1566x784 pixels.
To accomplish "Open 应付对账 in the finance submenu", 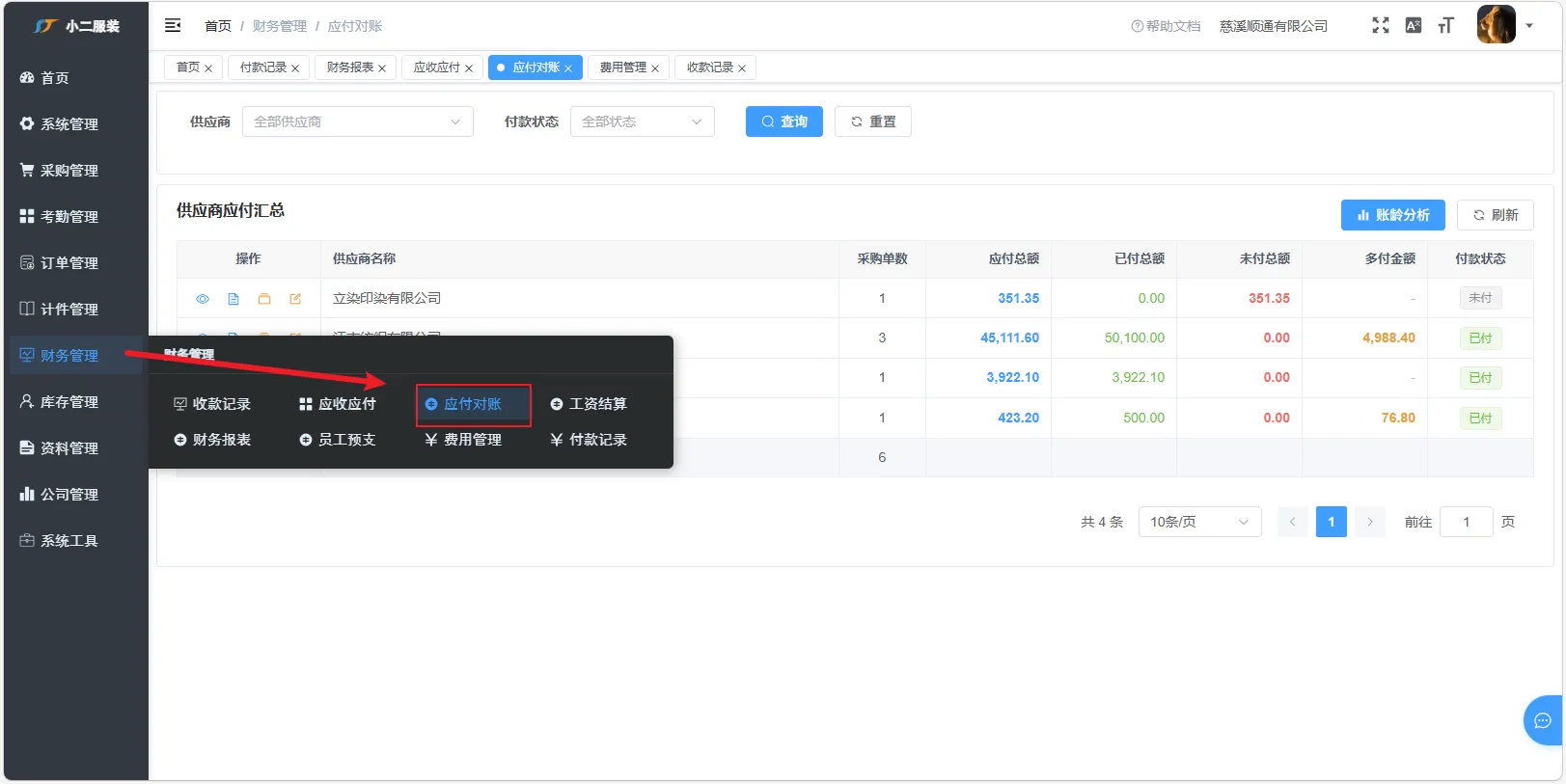I will 473,404.
